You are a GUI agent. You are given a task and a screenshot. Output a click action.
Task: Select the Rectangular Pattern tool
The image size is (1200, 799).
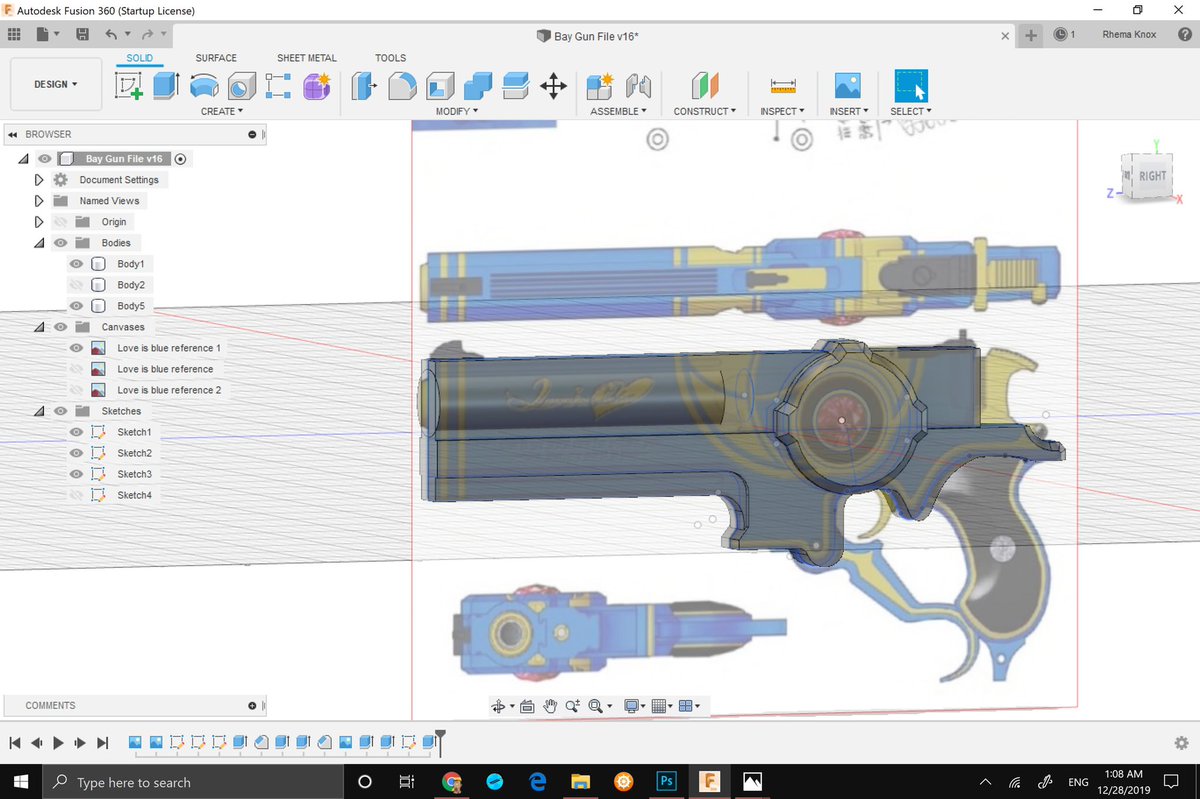click(278, 86)
